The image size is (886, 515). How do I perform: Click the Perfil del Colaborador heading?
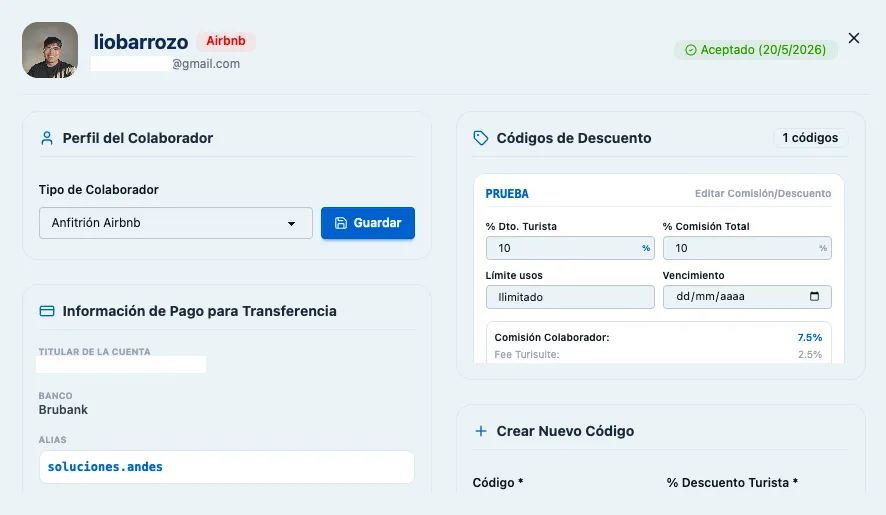point(138,138)
